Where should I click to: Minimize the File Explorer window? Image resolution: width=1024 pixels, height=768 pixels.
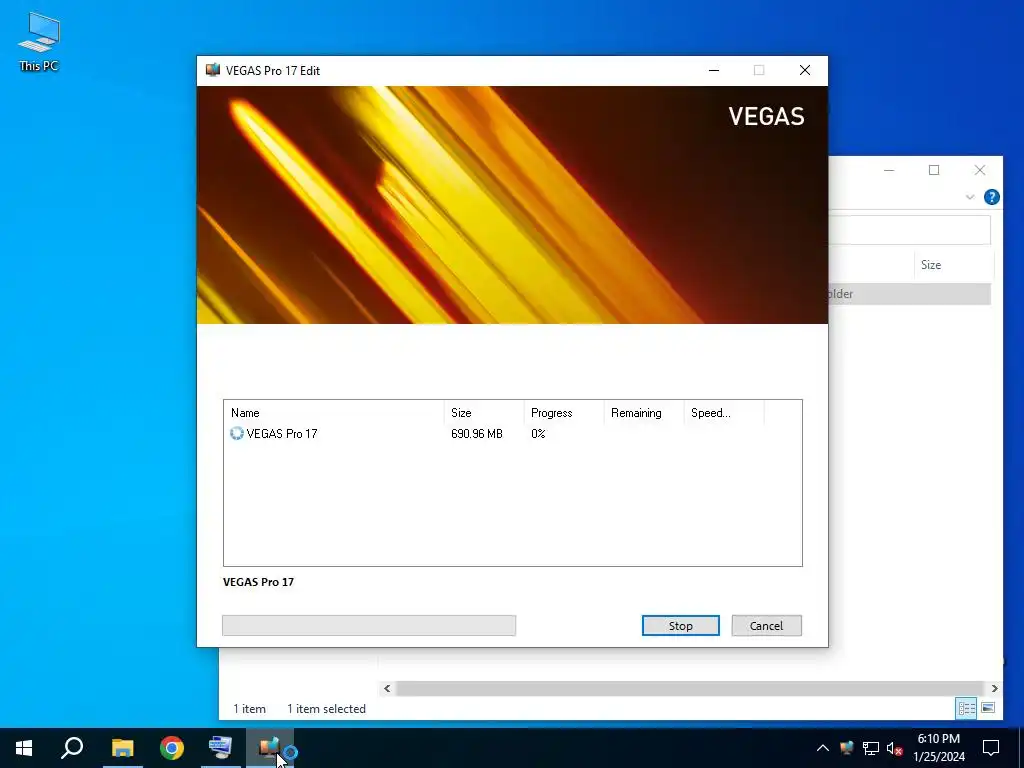click(x=889, y=170)
